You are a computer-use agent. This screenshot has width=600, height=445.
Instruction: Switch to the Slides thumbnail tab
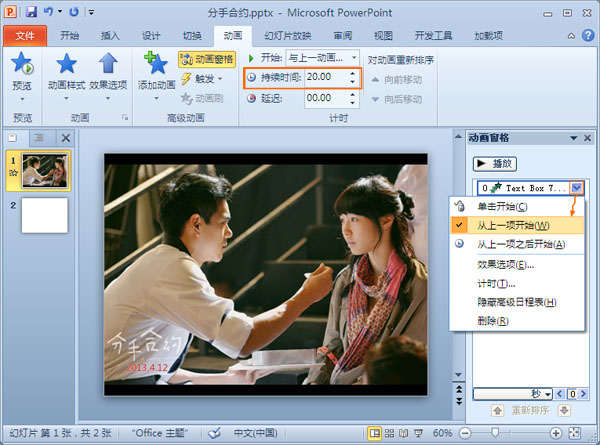tap(13, 138)
